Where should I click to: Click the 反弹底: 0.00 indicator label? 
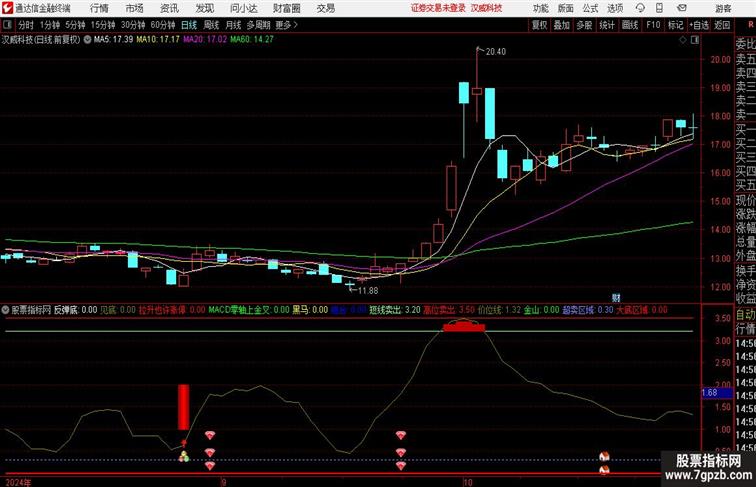[x=75, y=310]
